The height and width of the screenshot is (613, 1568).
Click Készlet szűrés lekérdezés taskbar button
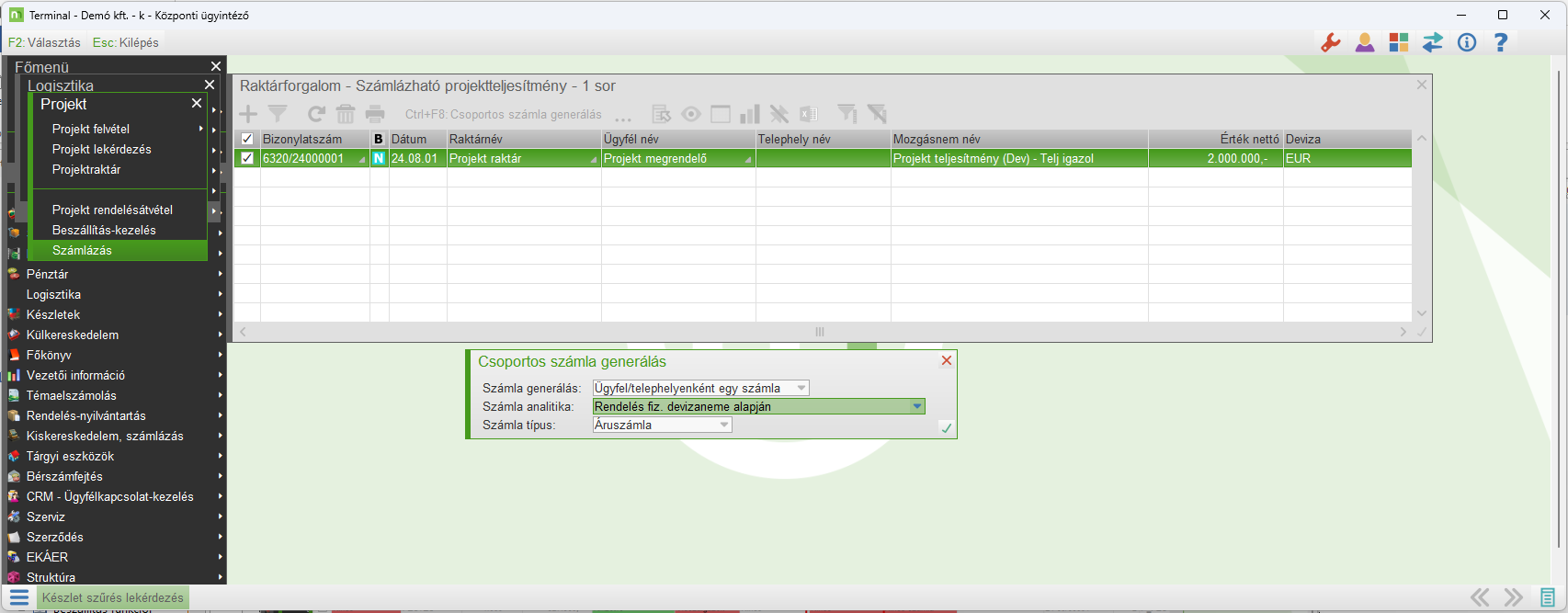tap(113, 597)
